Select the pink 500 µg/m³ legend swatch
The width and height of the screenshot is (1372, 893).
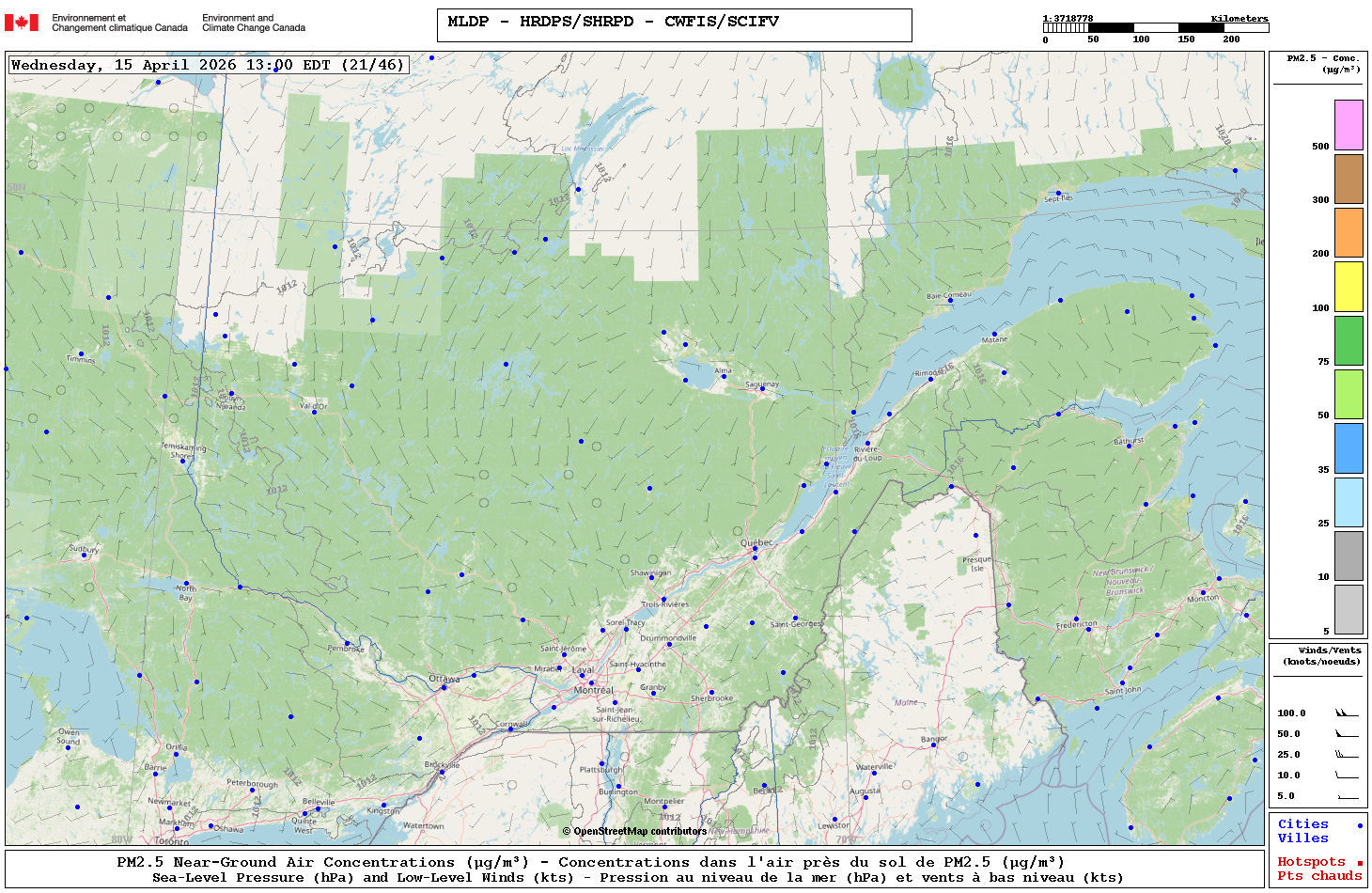tap(1349, 125)
